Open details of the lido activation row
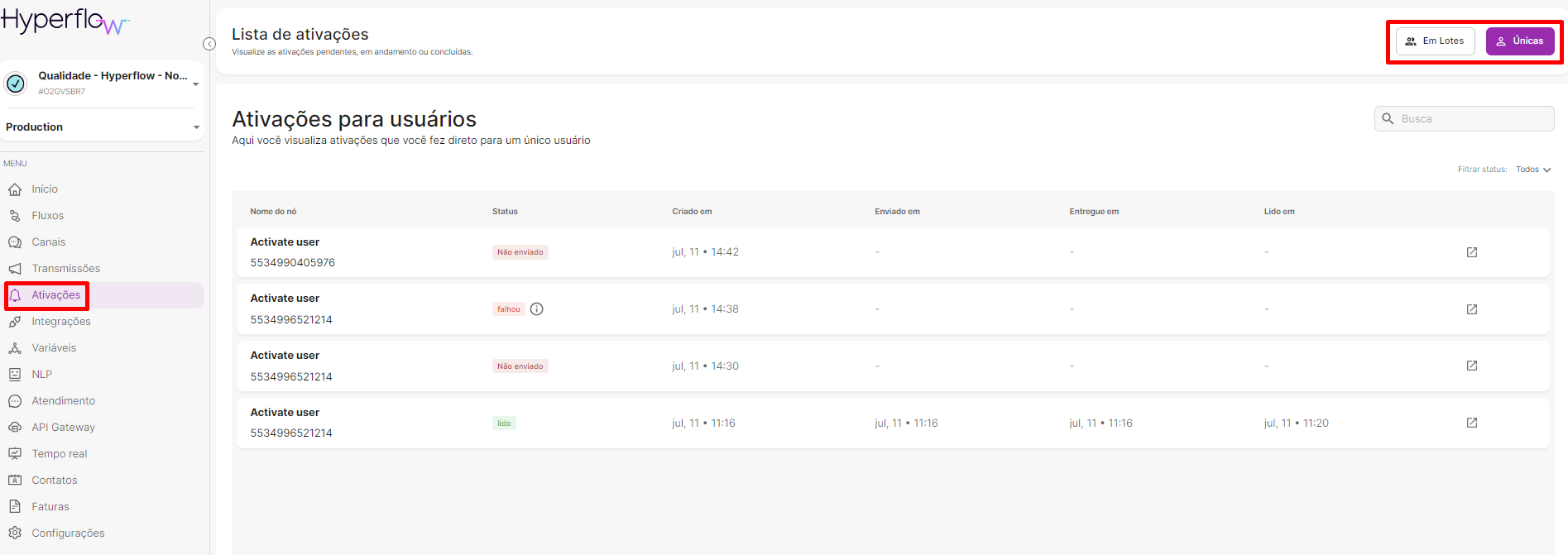 click(1472, 423)
